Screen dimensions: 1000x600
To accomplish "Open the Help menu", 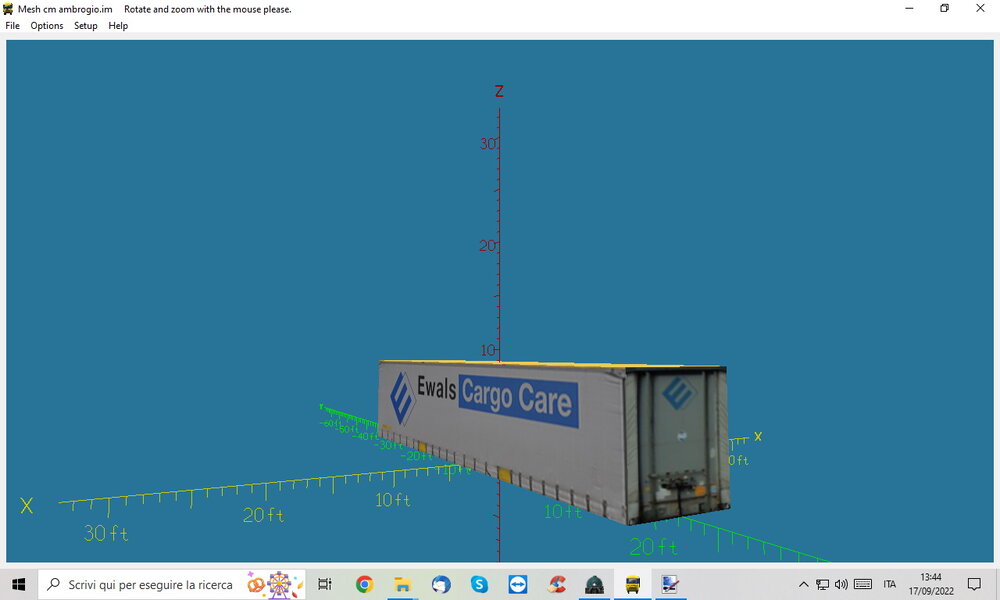I will point(118,26).
